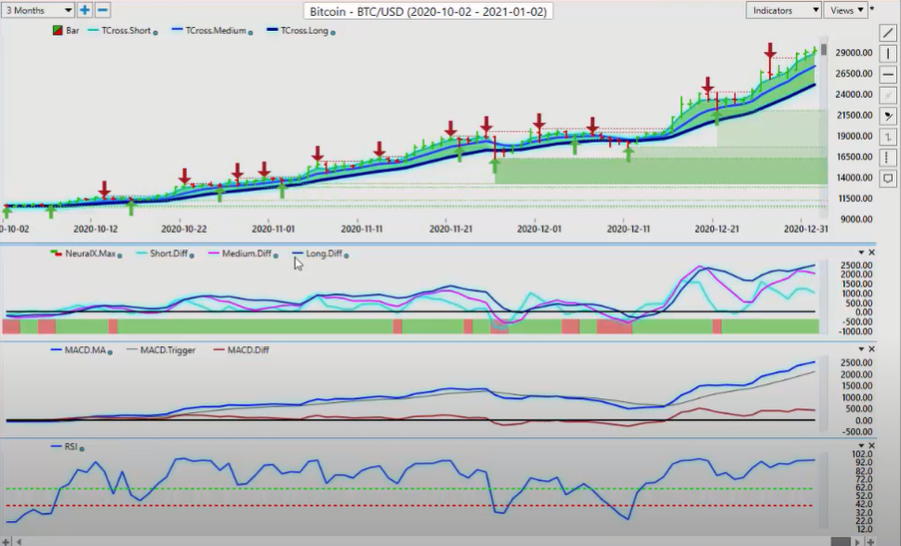This screenshot has height=546, width=901.
Task: Select the stepped price level tool
Action: pos(888,137)
